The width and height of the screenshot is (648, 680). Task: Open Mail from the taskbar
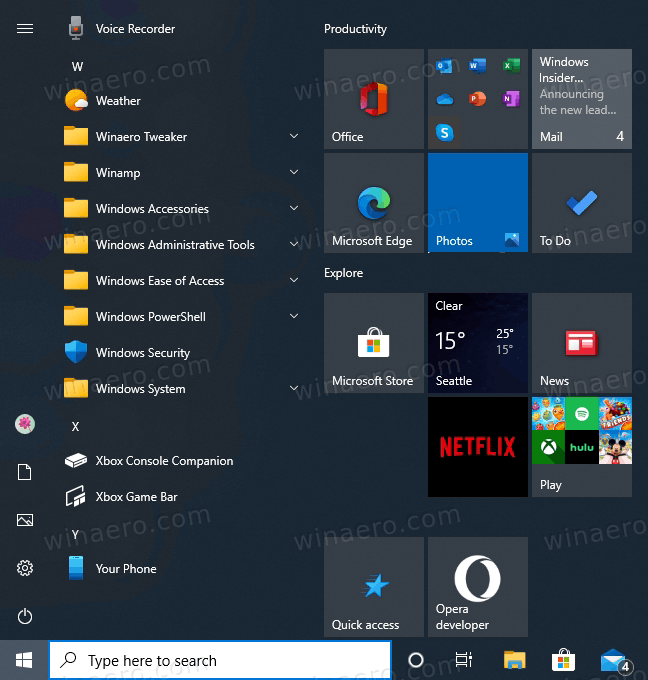pos(615,660)
